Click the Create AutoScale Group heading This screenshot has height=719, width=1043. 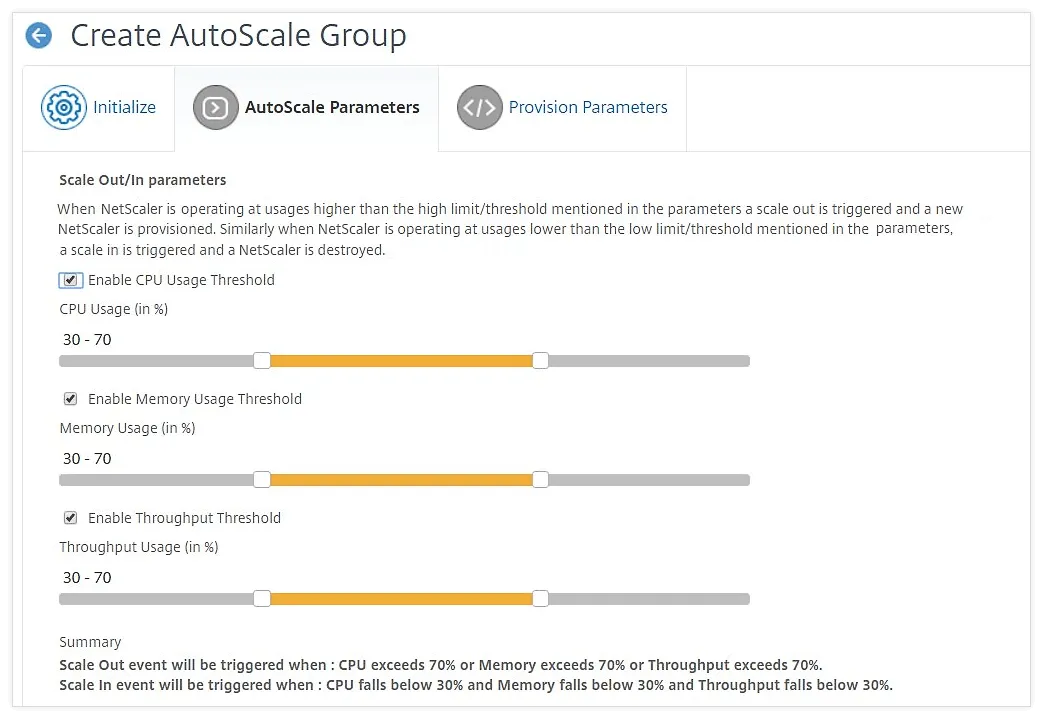238,36
